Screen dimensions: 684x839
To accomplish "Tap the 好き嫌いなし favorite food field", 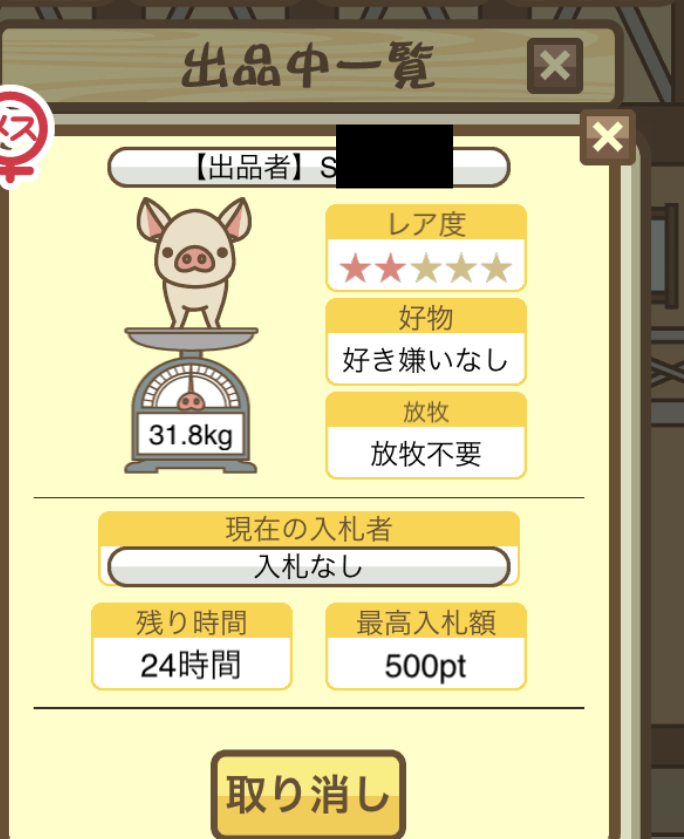I will tap(426, 359).
